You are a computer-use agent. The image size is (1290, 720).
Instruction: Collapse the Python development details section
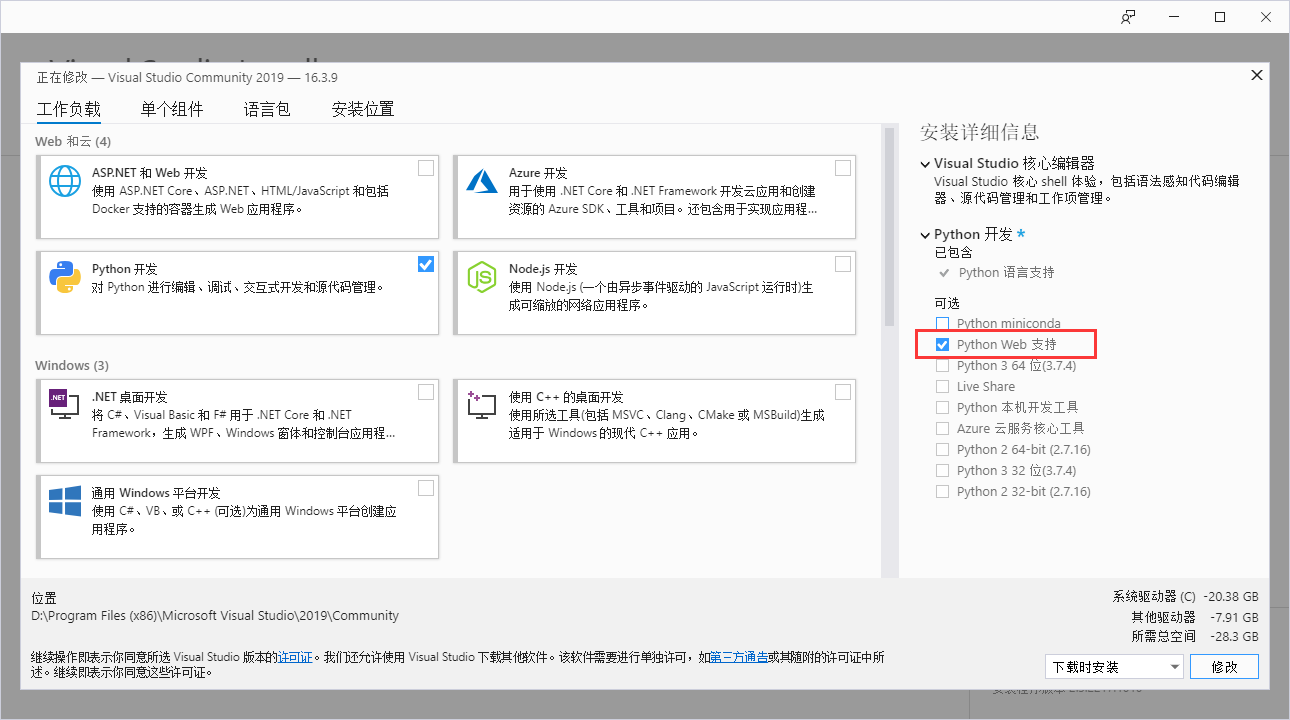tap(925, 235)
